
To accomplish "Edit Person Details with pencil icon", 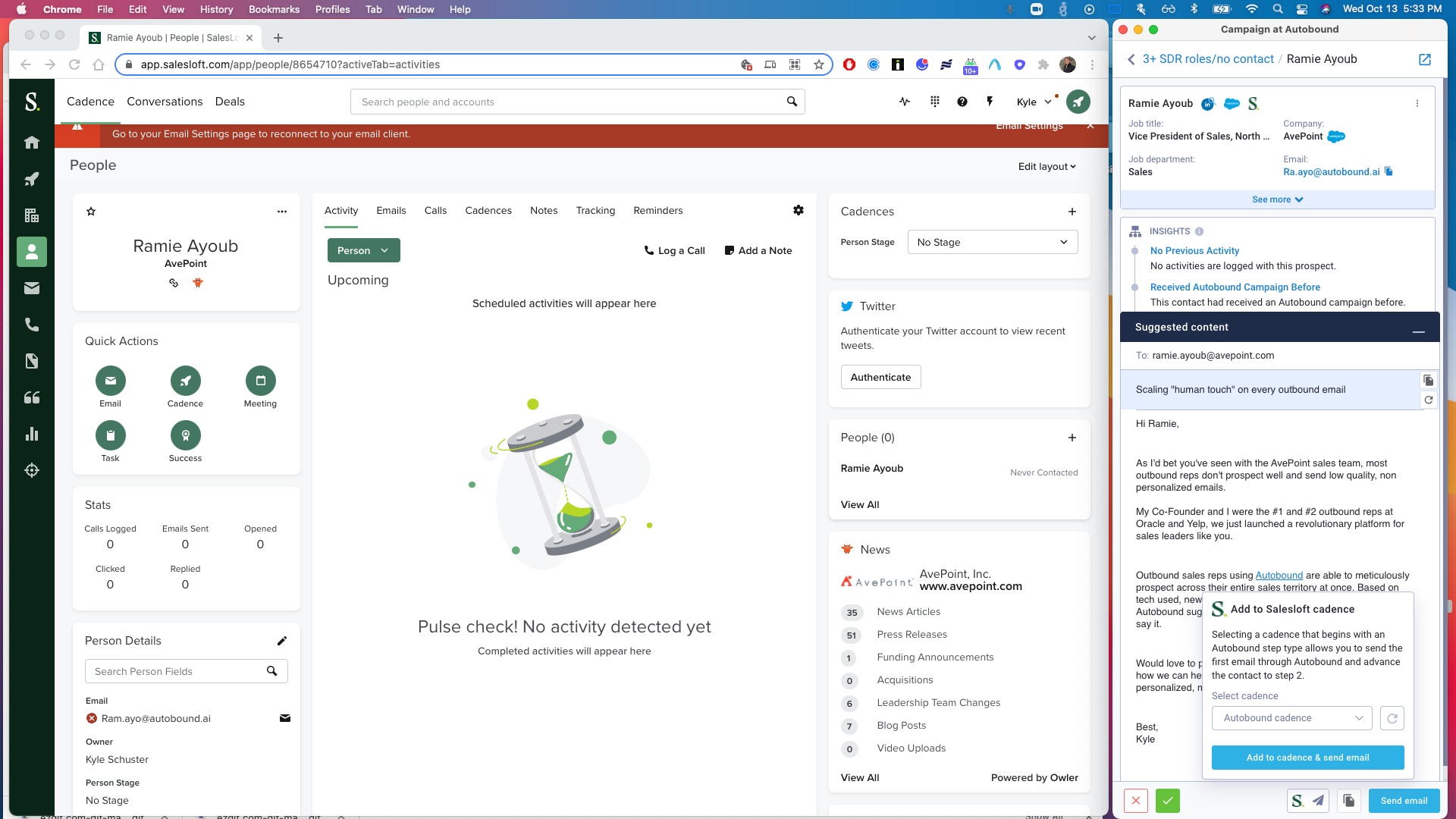I will [x=282, y=641].
